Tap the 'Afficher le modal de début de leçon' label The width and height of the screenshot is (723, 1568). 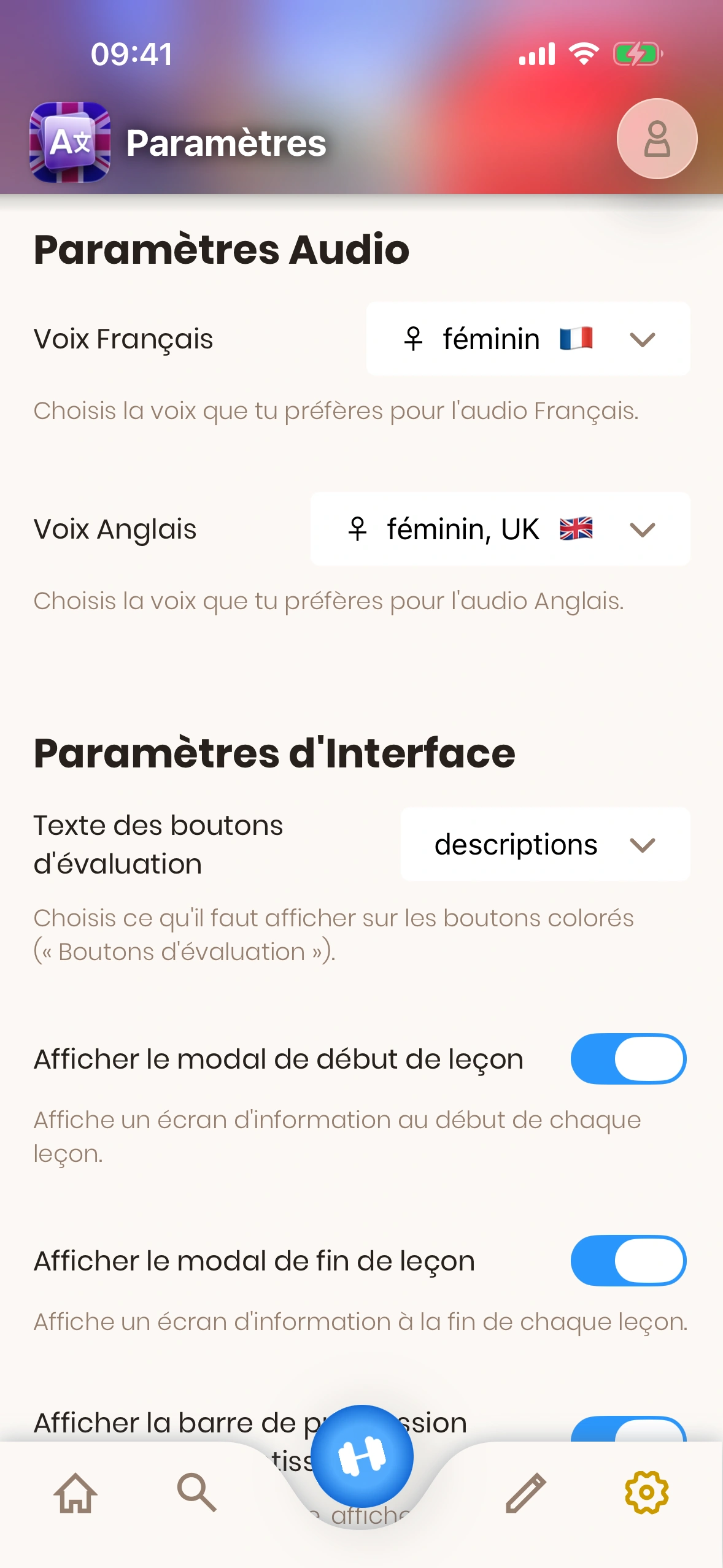coord(279,1059)
